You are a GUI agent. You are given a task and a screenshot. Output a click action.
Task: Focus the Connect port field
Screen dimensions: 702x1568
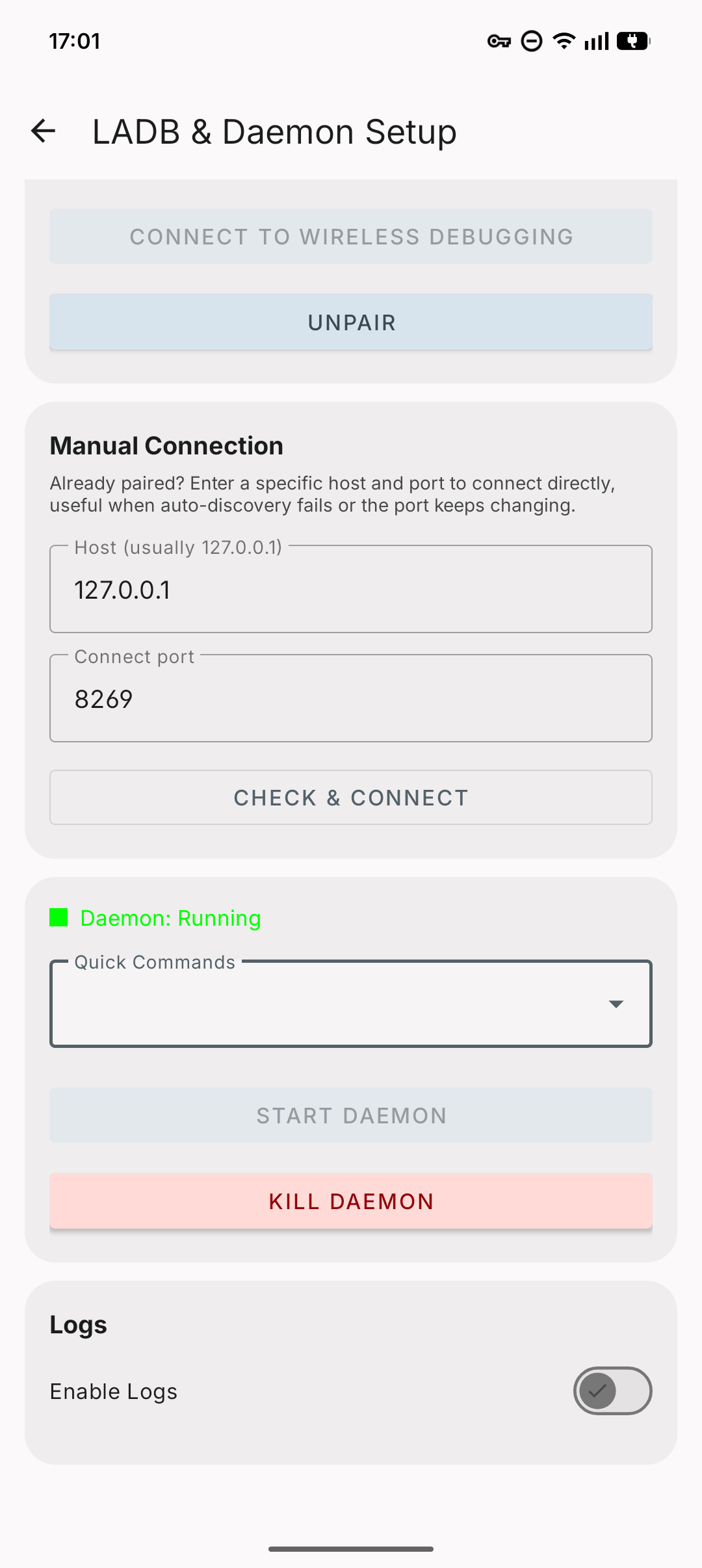[x=351, y=698]
